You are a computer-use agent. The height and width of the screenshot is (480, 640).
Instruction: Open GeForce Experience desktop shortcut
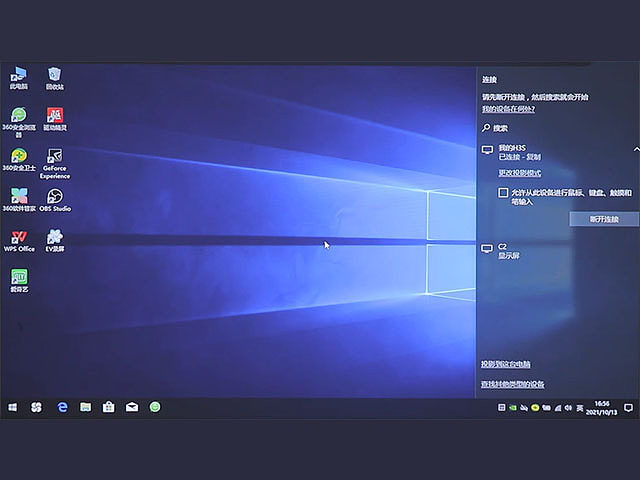[55, 163]
